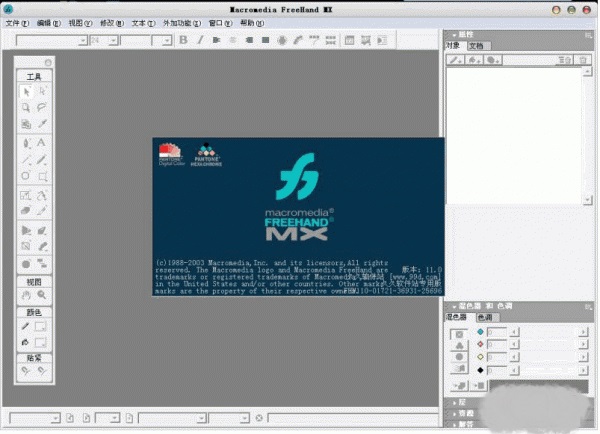Click the fill color swatch under 颜色
Image resolution: width=600 pixels, height=434 pixels.
coord(42,342)
